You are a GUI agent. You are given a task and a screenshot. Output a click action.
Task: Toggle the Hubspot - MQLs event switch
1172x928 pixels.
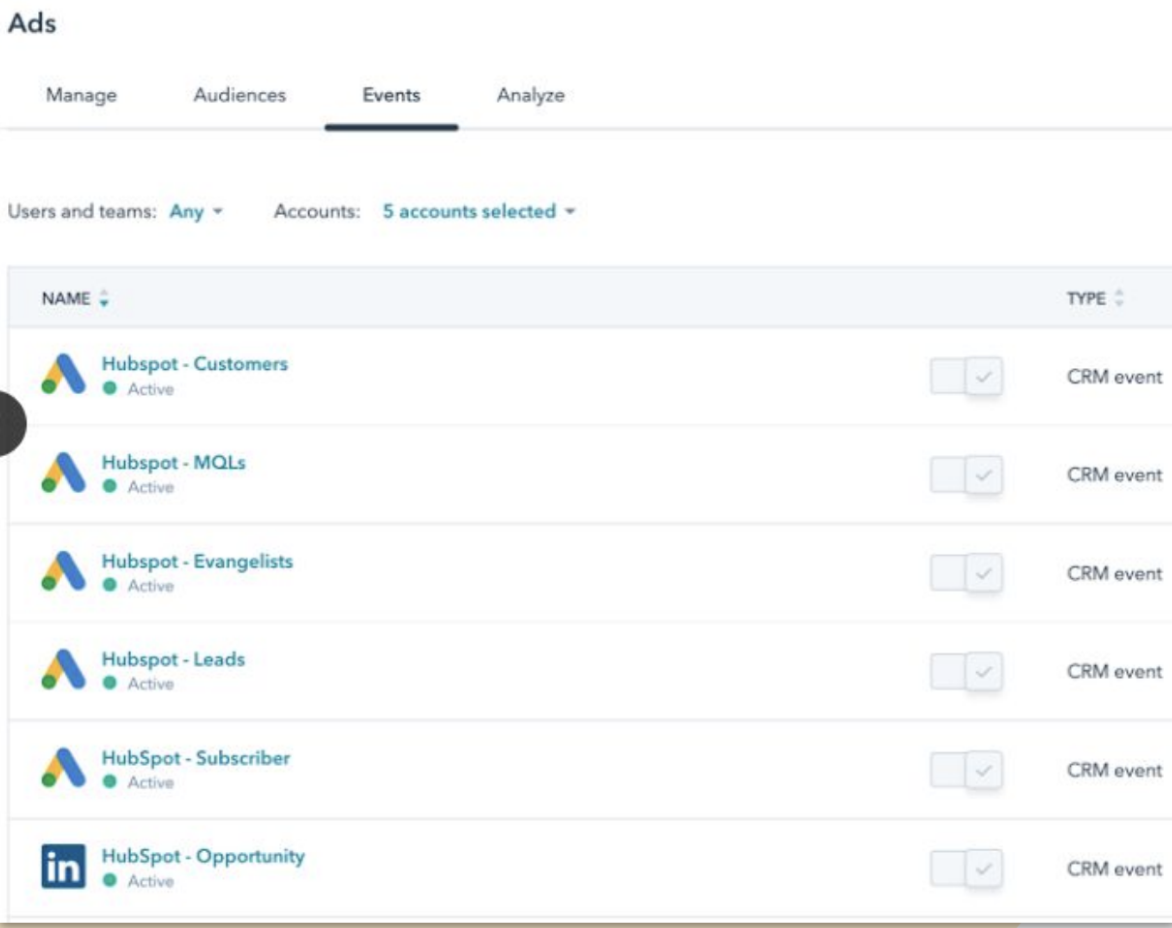(x=966, y=474)
